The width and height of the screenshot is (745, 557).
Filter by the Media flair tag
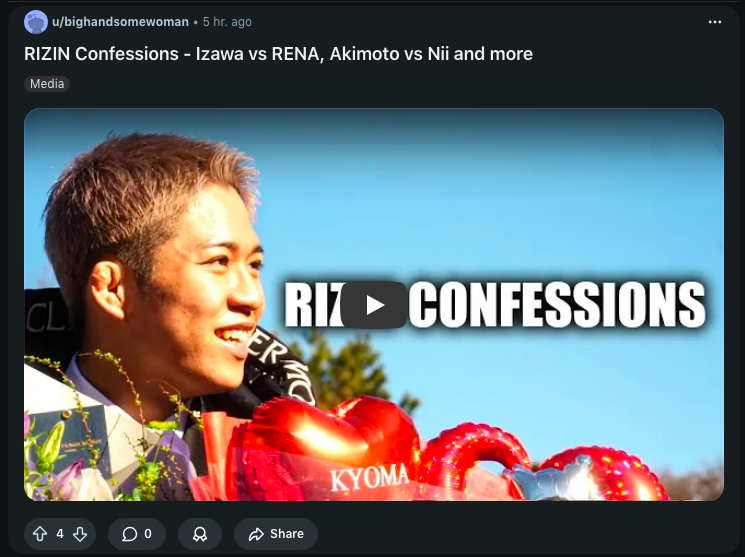(x=47, y=84)
